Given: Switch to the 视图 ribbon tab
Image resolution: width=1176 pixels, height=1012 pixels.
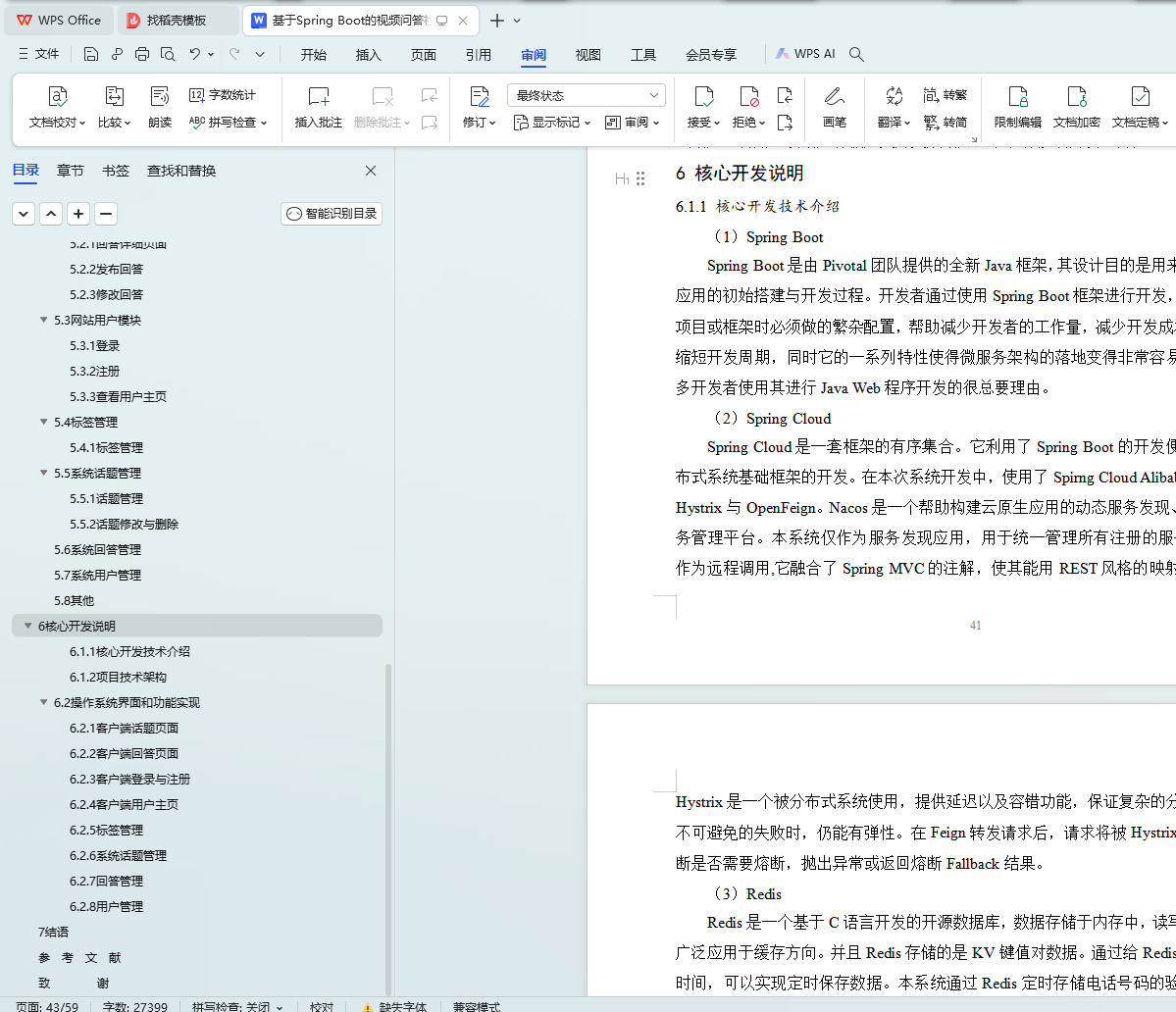Looking at the screenshot, I should click(588, 55).
